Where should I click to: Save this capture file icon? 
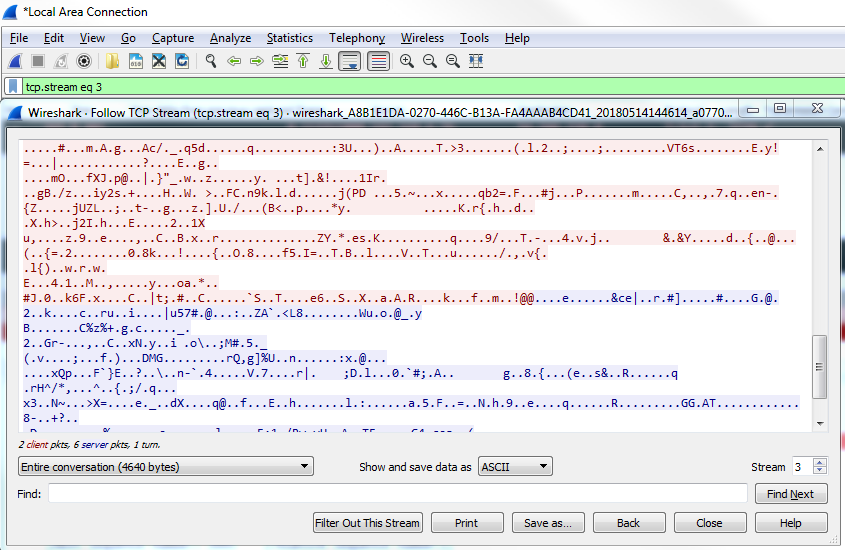pyautogui.click(x=135, y=61)
